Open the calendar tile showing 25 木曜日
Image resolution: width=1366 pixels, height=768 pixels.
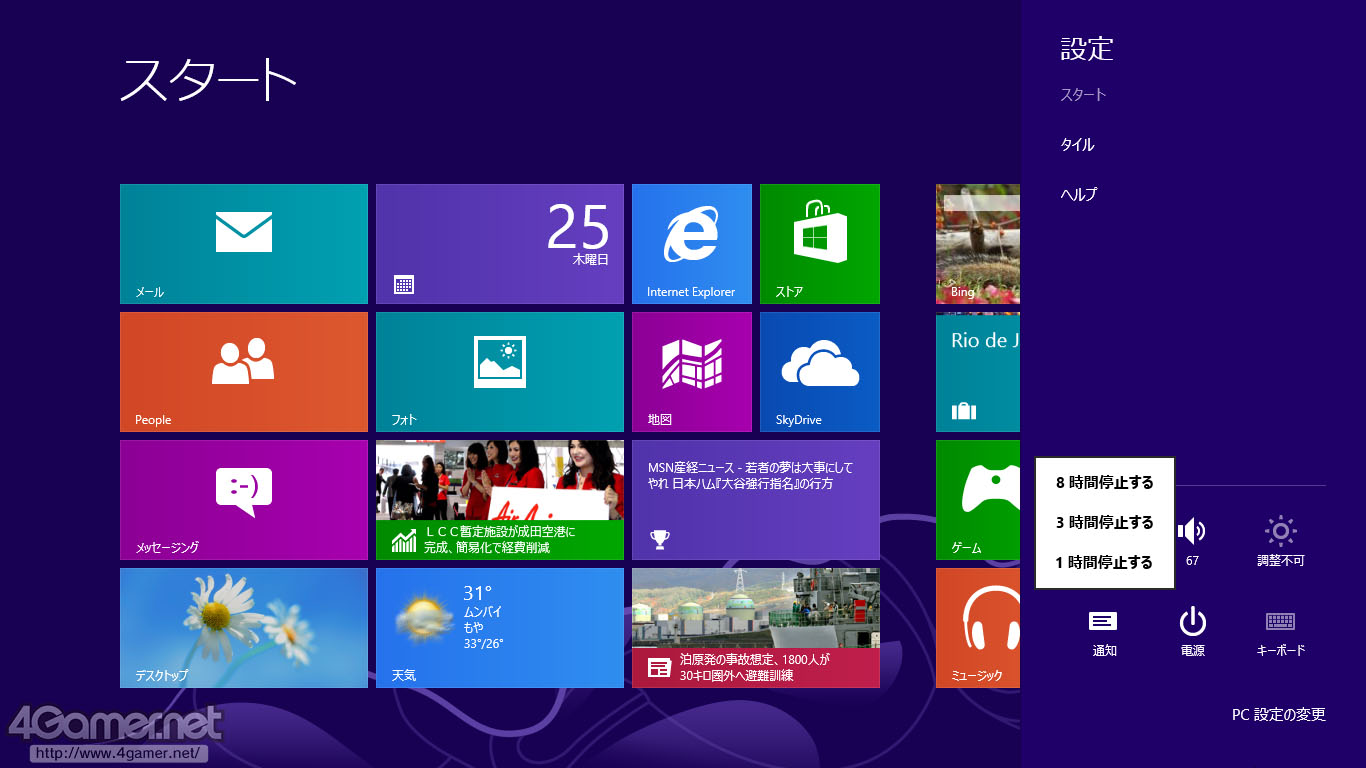pyautogui.click(x=500, y=244)
